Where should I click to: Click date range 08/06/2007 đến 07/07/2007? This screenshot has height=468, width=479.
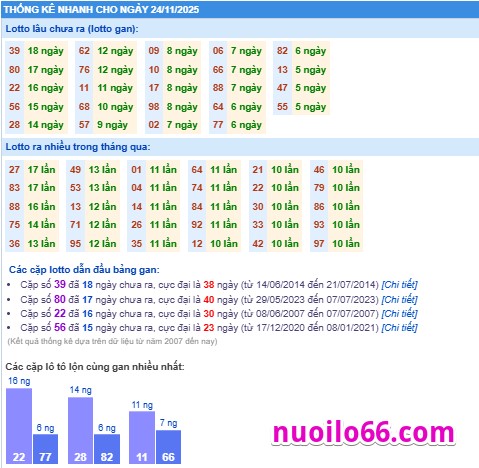coord(316,314)
